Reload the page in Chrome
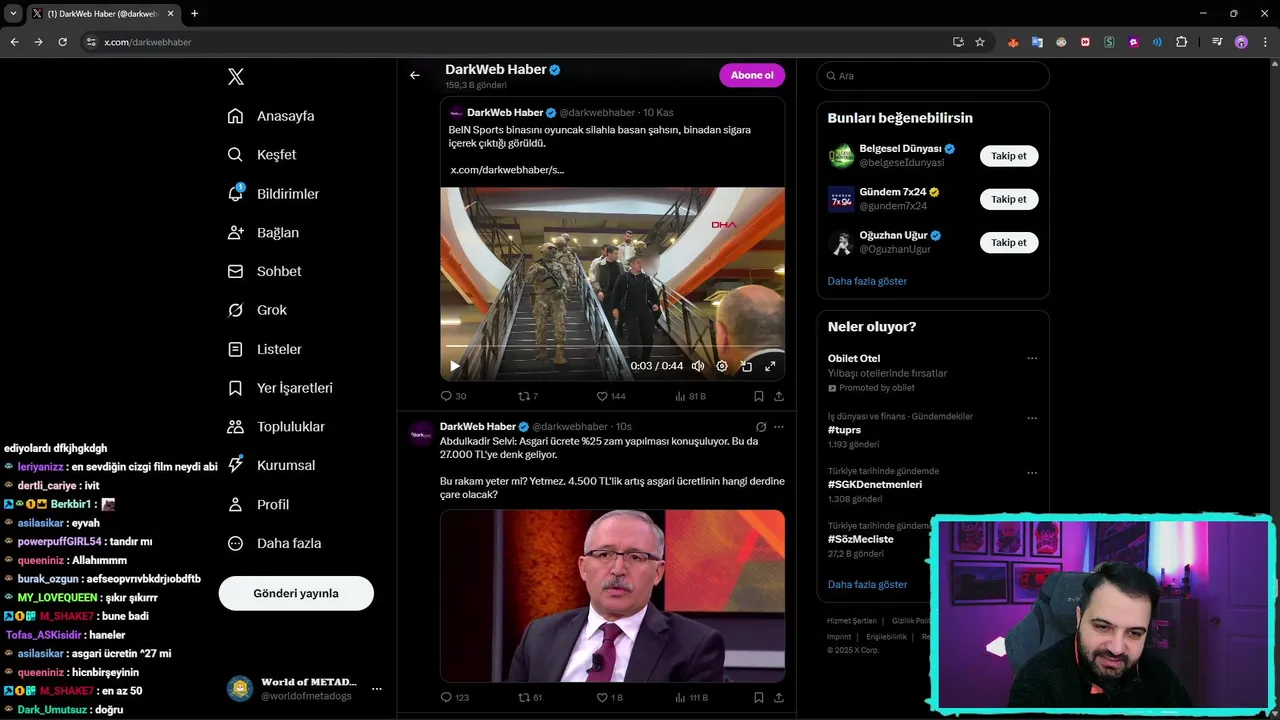The height and width of the screenshot is (720, 1280). click(62, 42)
